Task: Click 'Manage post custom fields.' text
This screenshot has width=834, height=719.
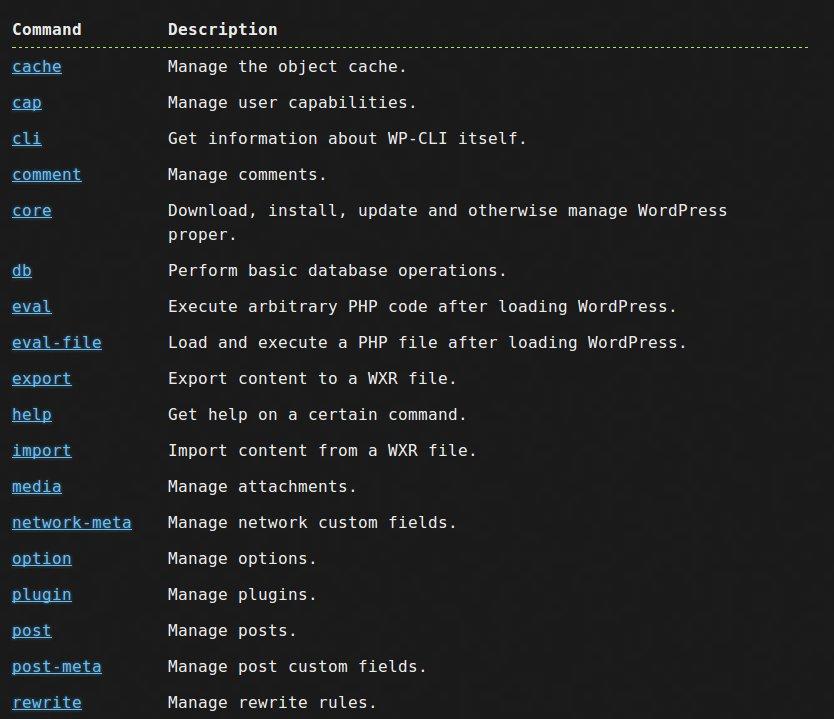Action: 297,666
